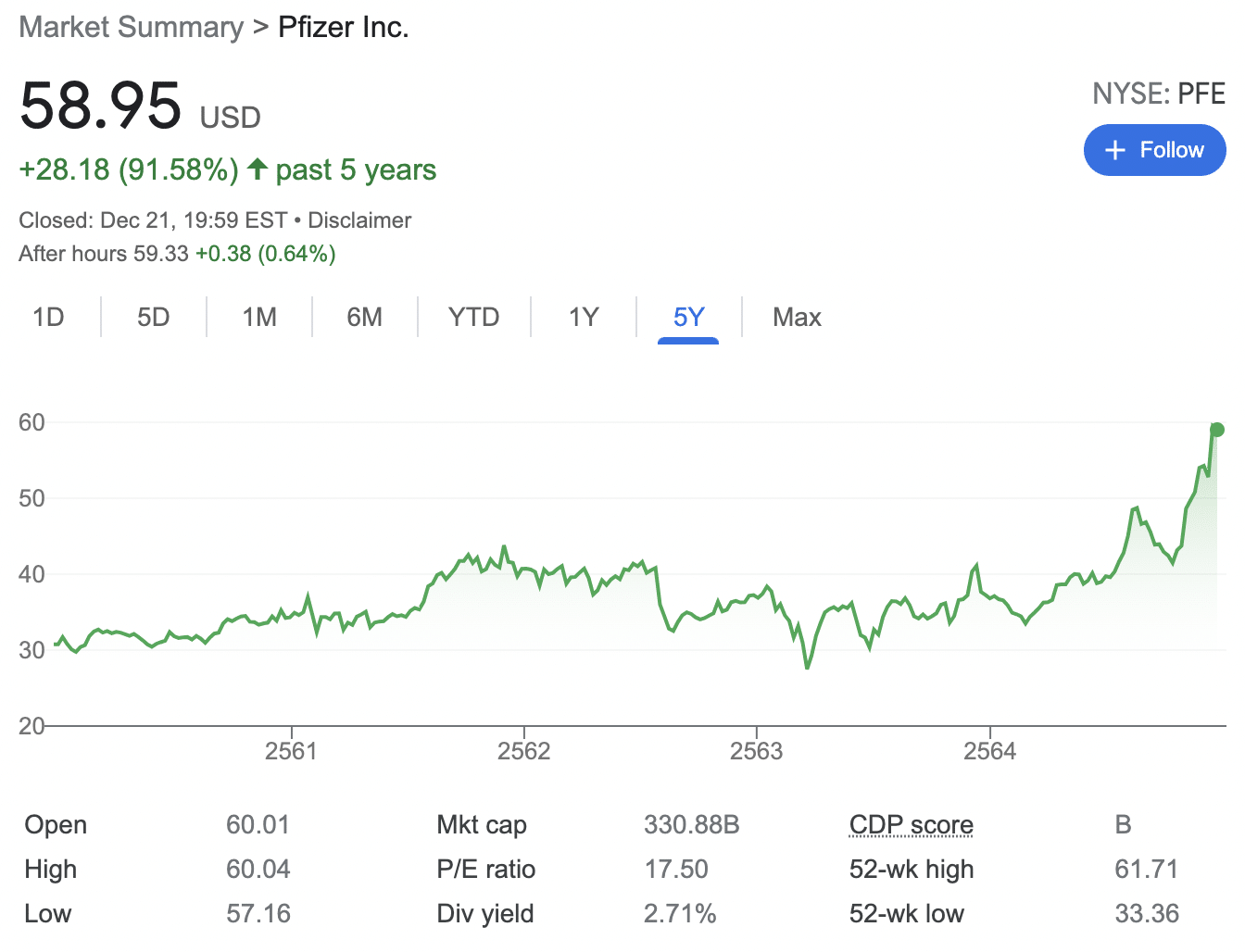The width and height of the screenshot is (1245, 952).
Task: Select the 1D time range tab
Action: 48,318
